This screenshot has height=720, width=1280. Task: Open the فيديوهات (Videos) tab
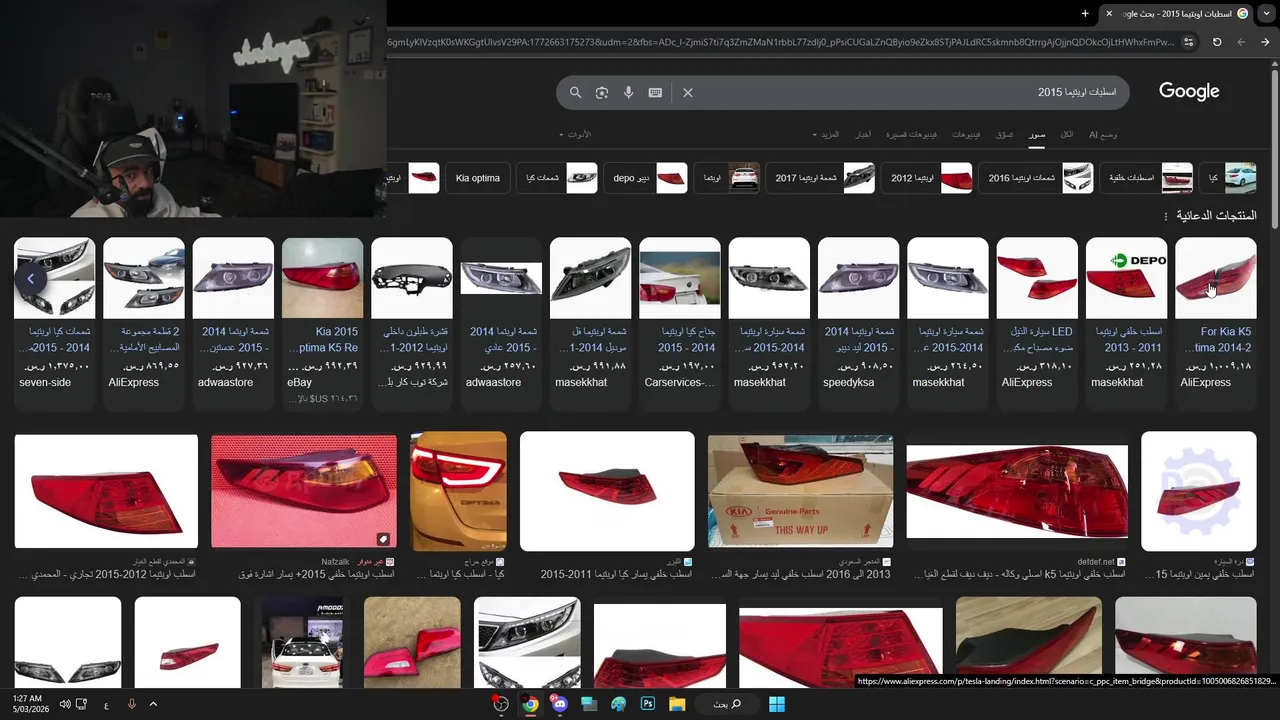pos(966,134)
